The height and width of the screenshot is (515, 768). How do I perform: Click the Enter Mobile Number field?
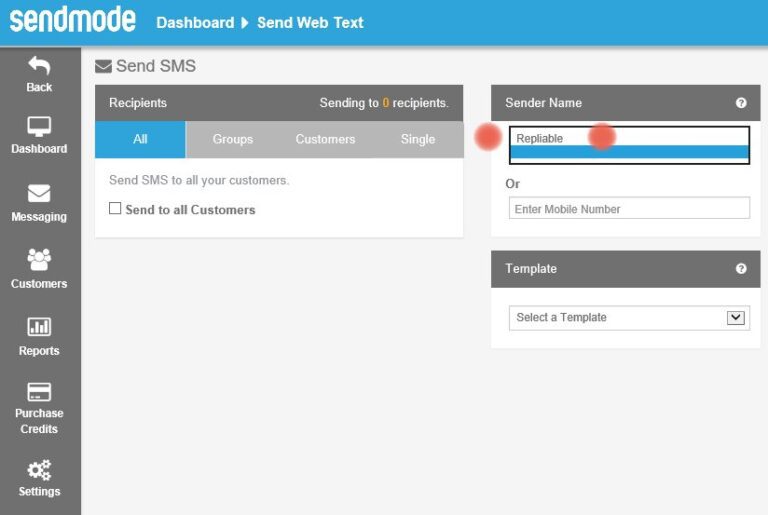click(629, 208)
